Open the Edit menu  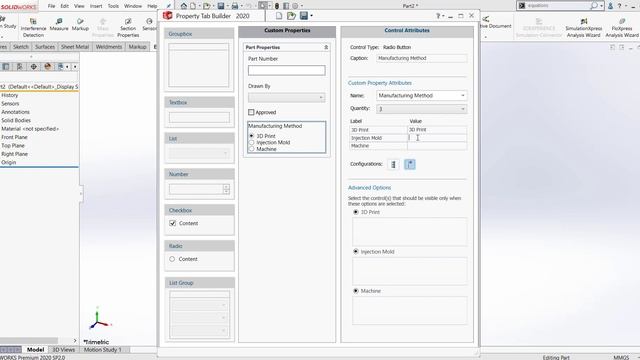pyautogui.click(x=64, y=6)
